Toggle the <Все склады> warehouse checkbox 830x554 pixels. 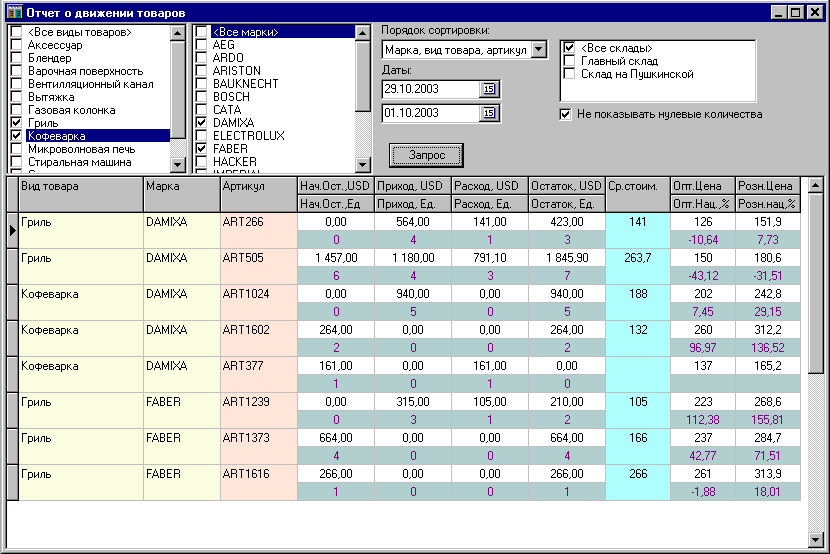(x=569, y=48)
